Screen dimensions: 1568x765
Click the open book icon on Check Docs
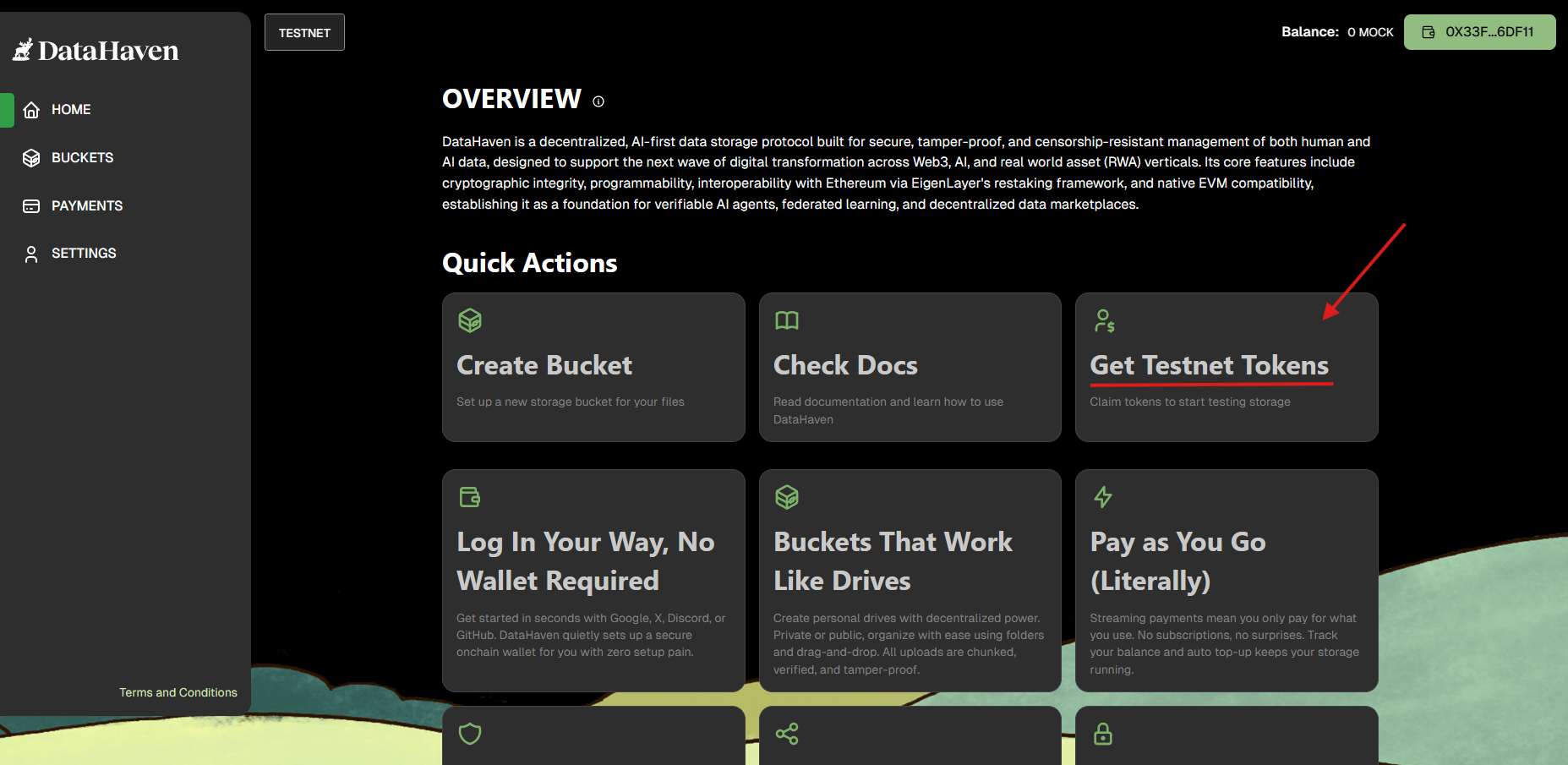tap(787, 320)
